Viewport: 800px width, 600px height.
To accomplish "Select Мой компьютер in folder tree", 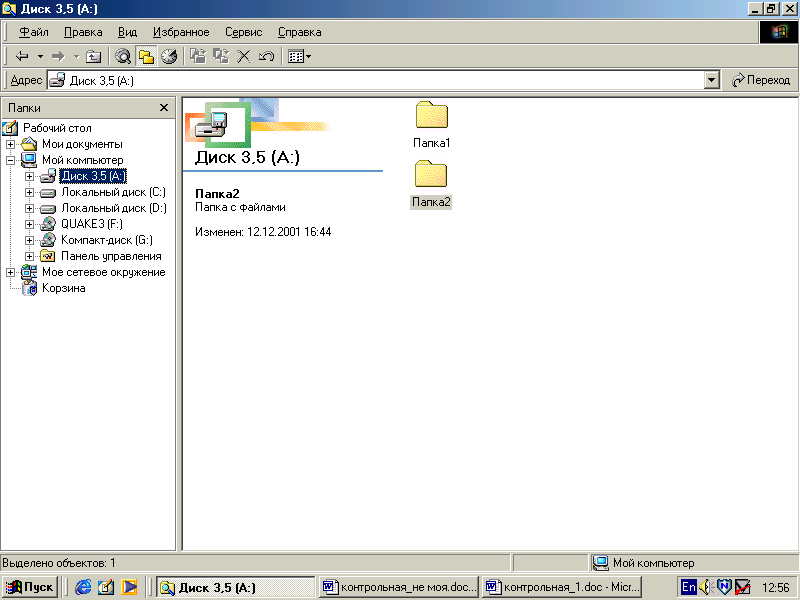I will 83,160.
